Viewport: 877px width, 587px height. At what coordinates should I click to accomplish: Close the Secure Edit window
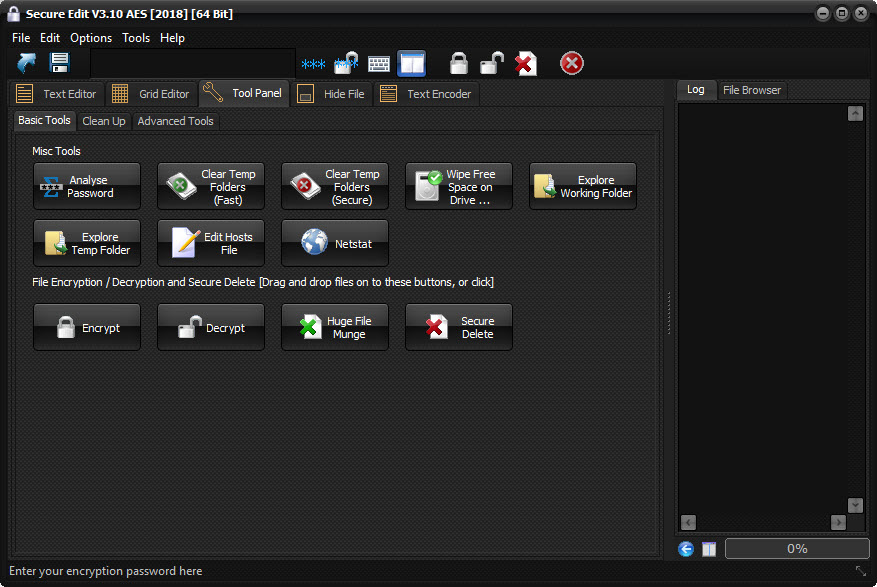[x=861, y=13]
